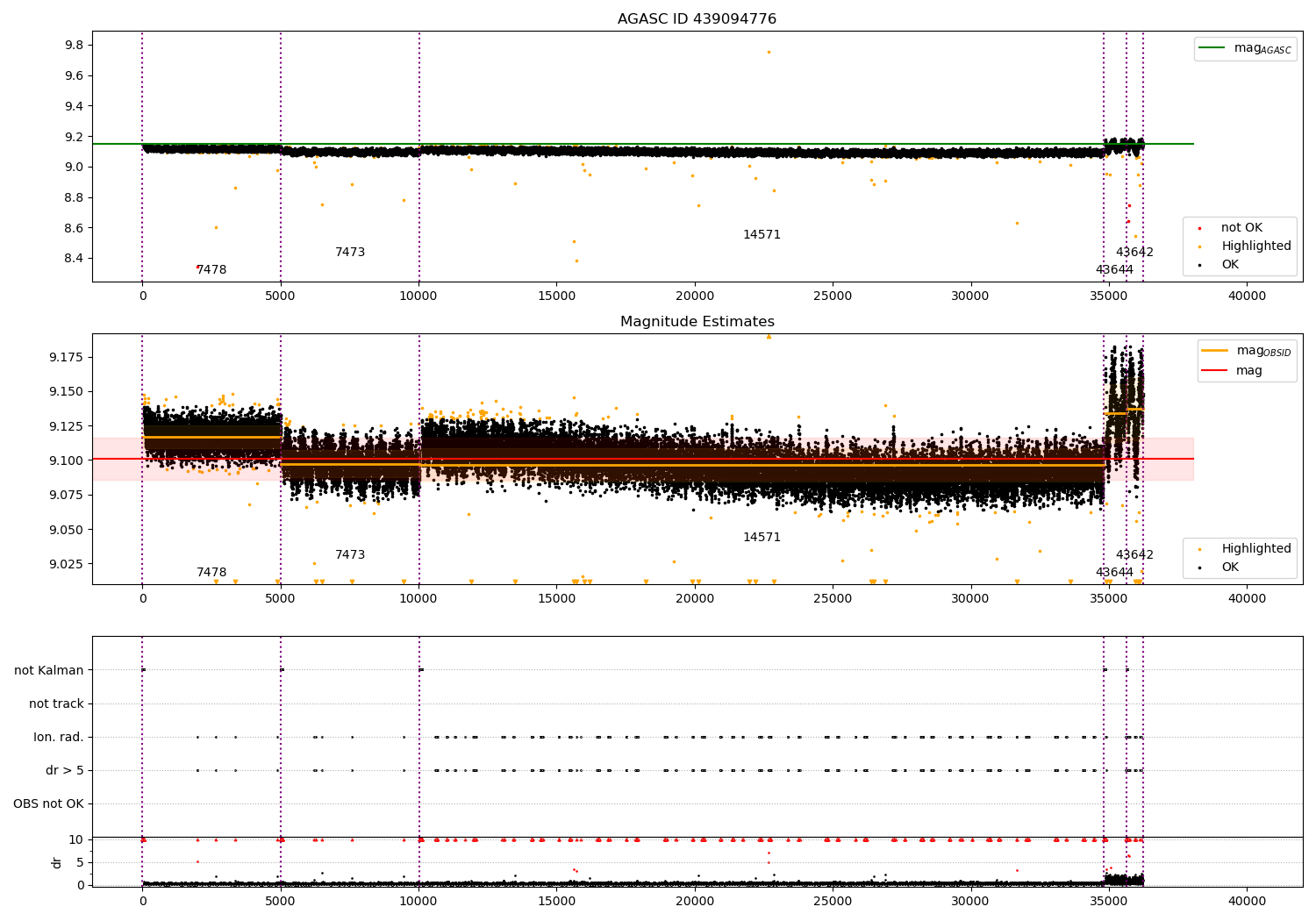Viewport: 1316px width, 921px height.
Task: Click x-tick 40000 under the top plot
Action: point(1247,296)
